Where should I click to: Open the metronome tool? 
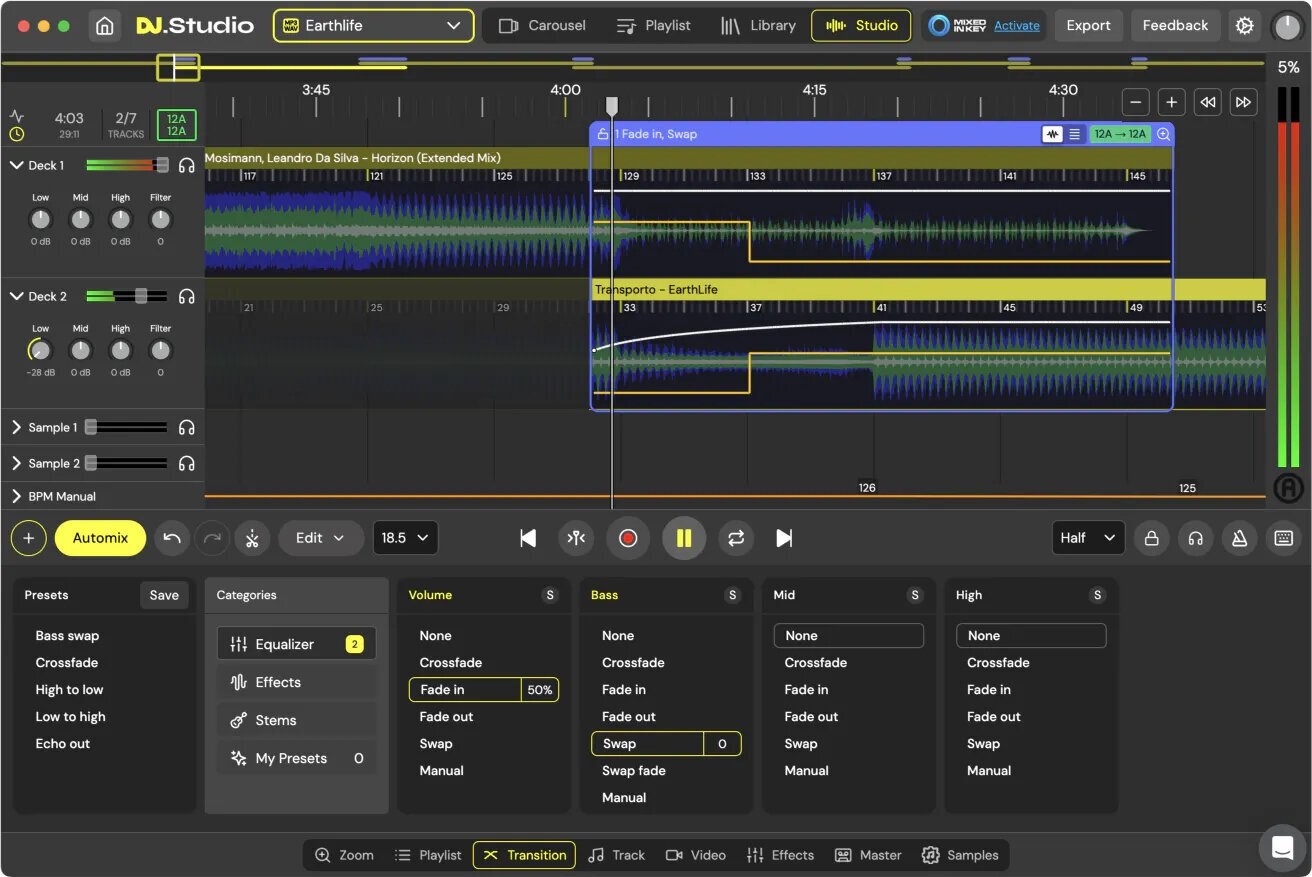point(1239,538)
